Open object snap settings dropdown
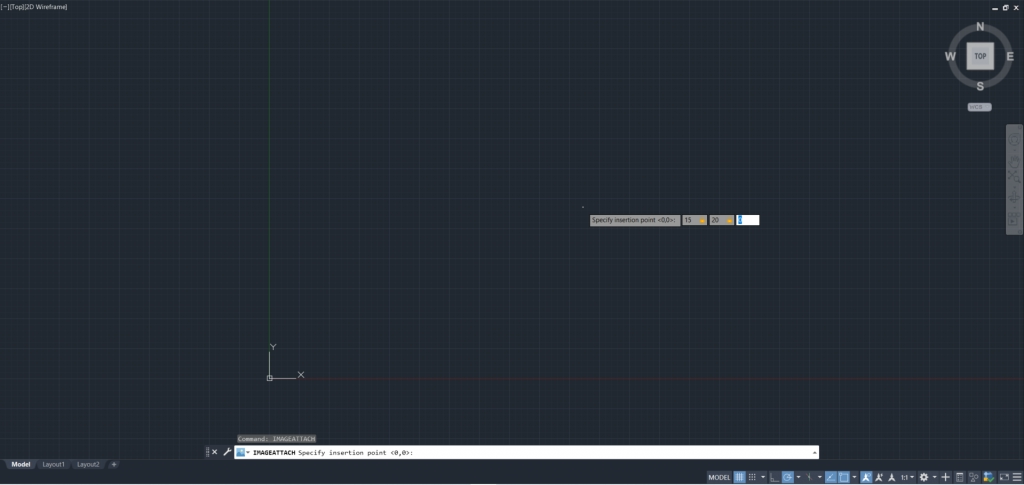Screen dimensions: 1024x485 854,477
